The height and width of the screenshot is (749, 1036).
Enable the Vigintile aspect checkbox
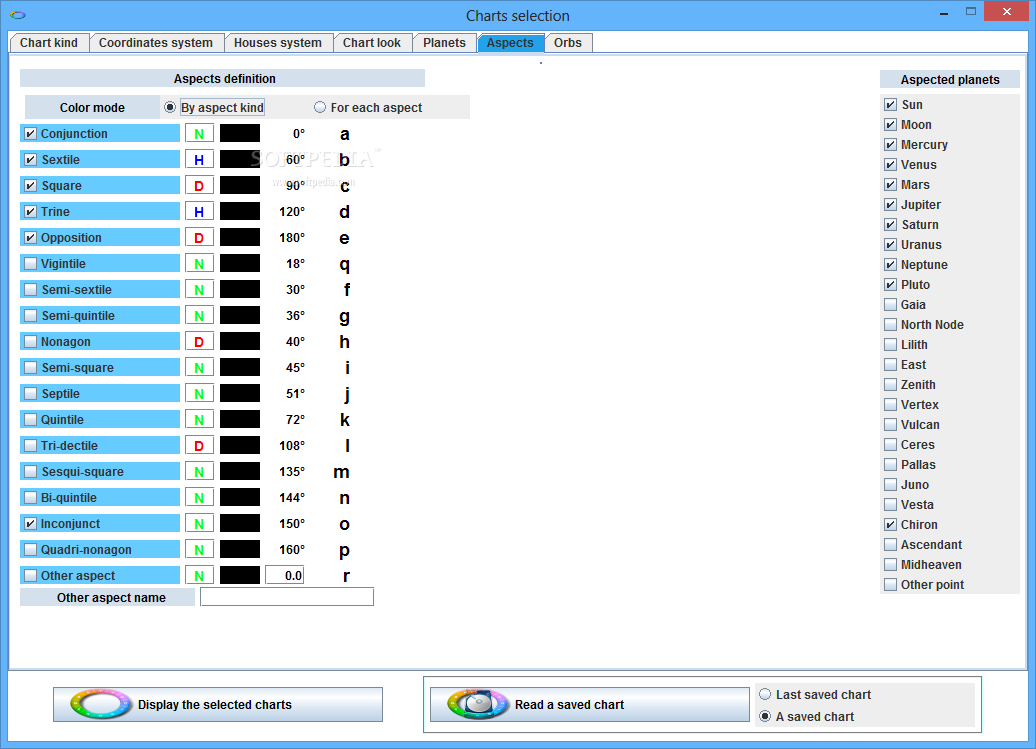pyautogui.click(x=30, y=264)
